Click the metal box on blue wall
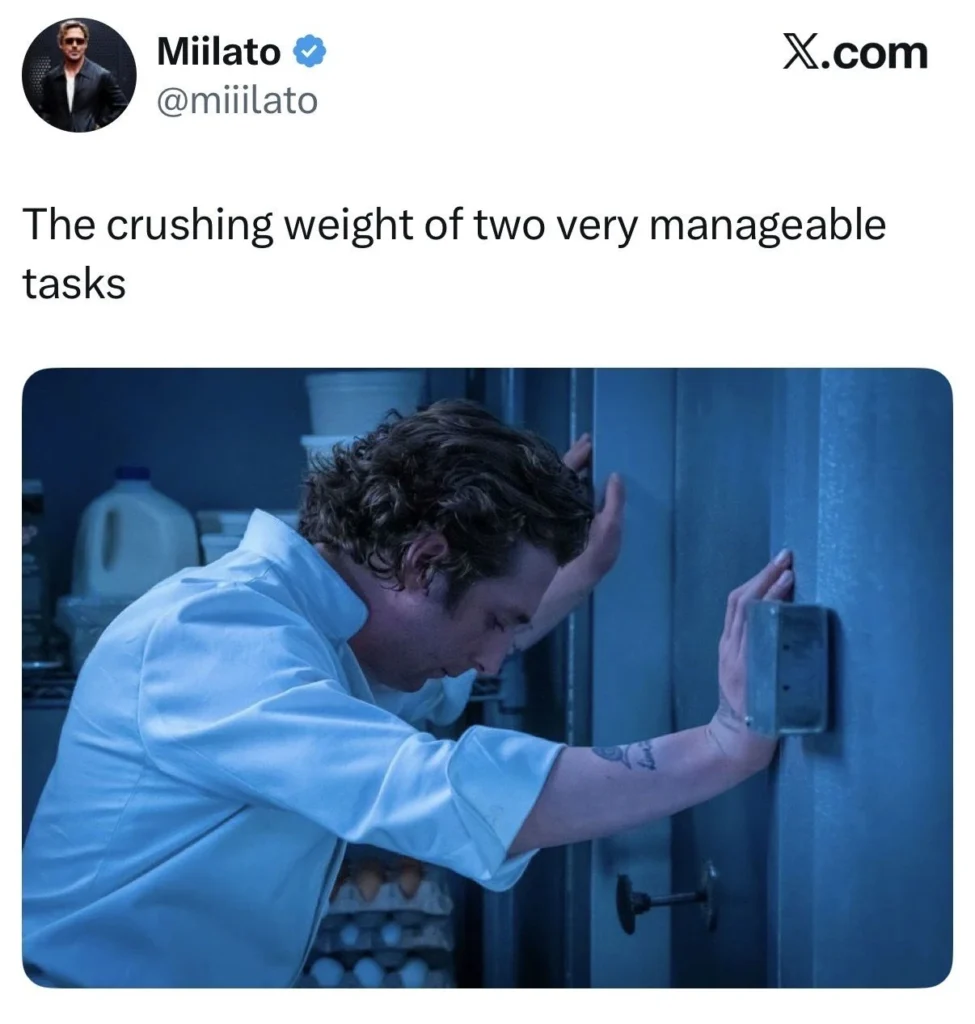Viewport: 975px width, 1024px height. 788,669
